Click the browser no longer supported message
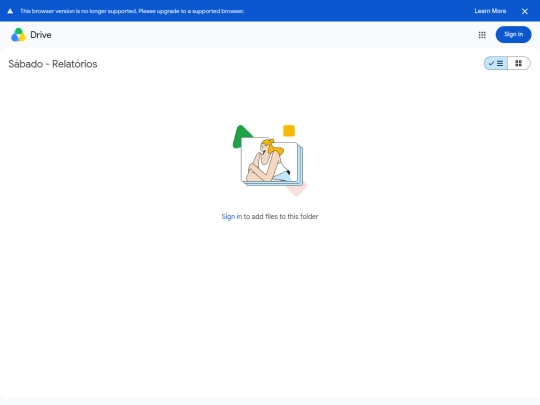The image size is (540, 405). (132, 11)
